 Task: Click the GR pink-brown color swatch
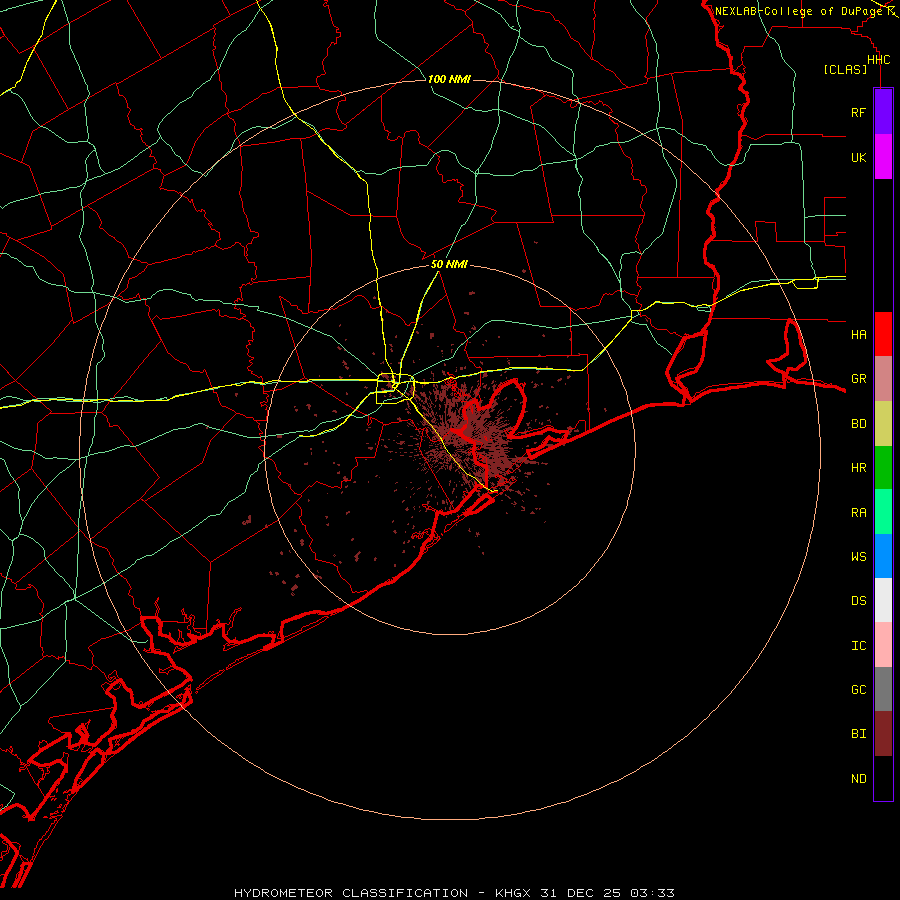click(x=883, y=379)
